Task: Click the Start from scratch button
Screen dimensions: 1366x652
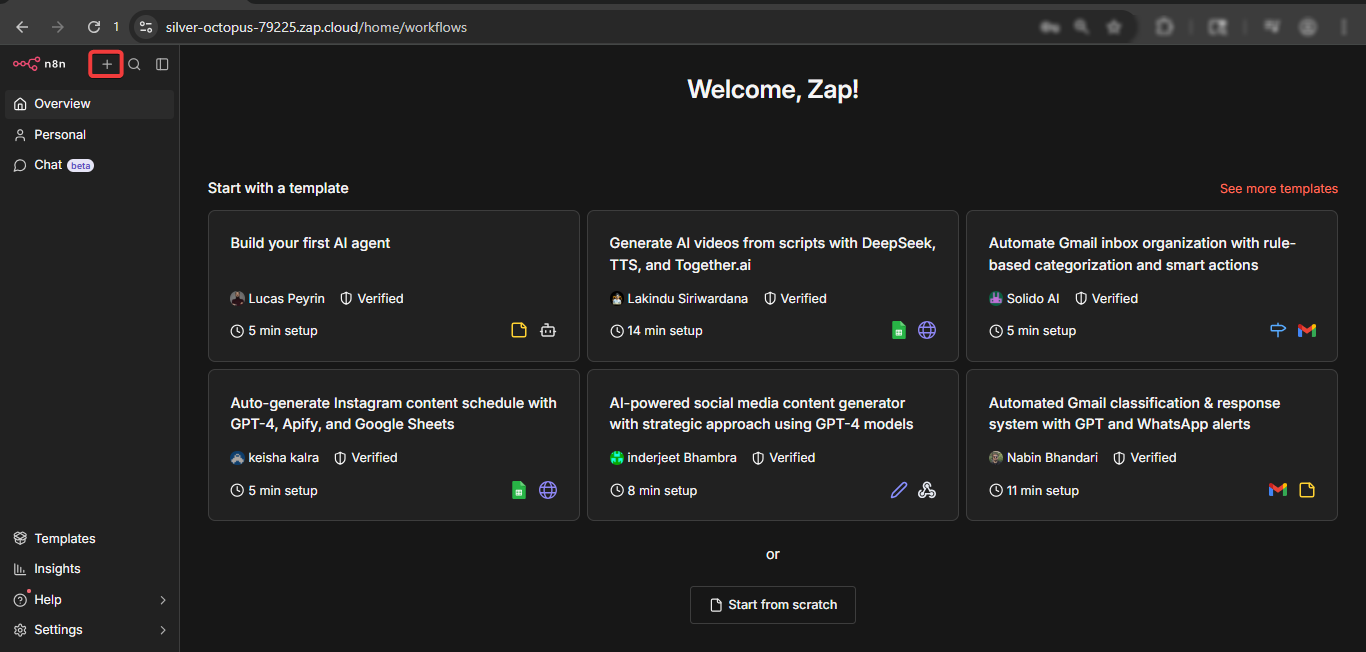Action: pos(772,605)
